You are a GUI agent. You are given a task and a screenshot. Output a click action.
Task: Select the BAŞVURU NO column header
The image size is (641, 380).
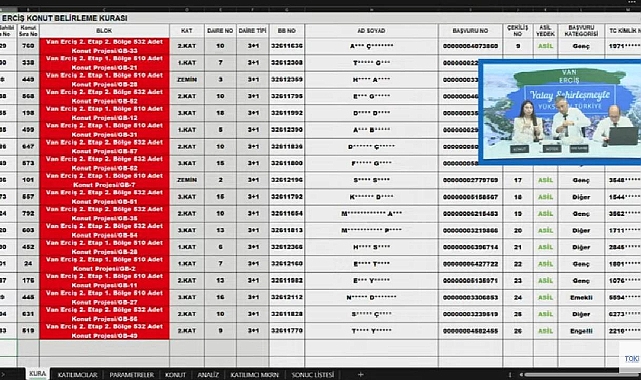click(x=471, y=31)
